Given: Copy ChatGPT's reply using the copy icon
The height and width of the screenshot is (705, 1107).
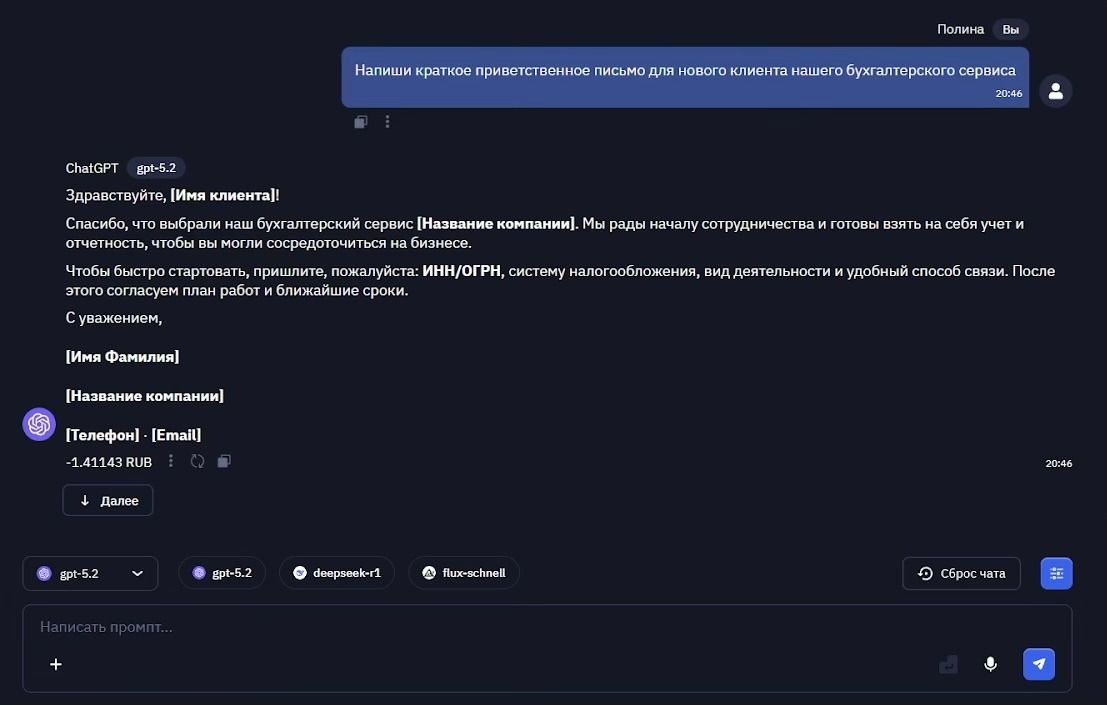Looking at the screenshot, I should 224,461.
